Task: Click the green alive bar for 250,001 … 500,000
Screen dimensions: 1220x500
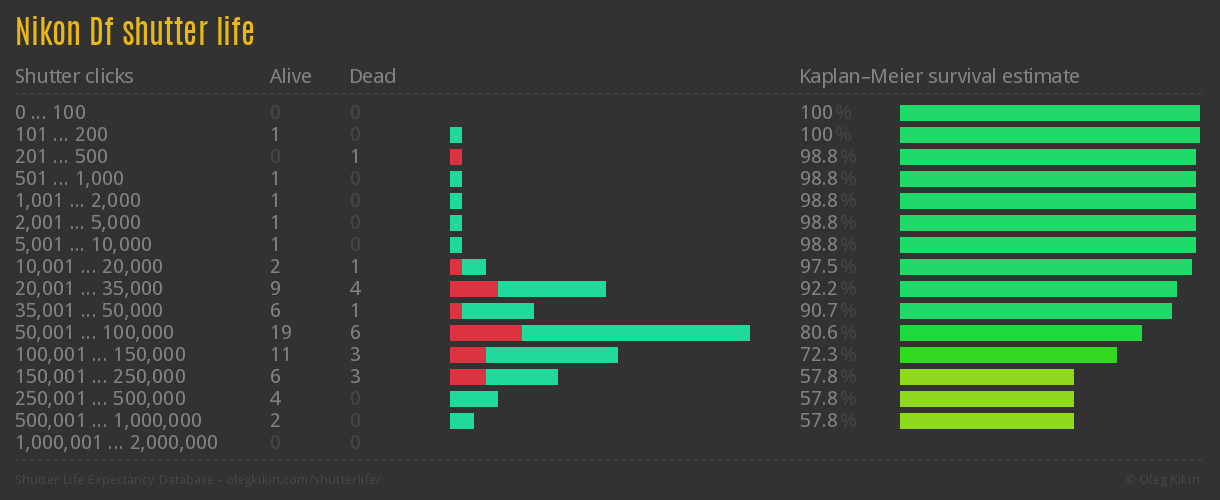Action: click(473, 399)
